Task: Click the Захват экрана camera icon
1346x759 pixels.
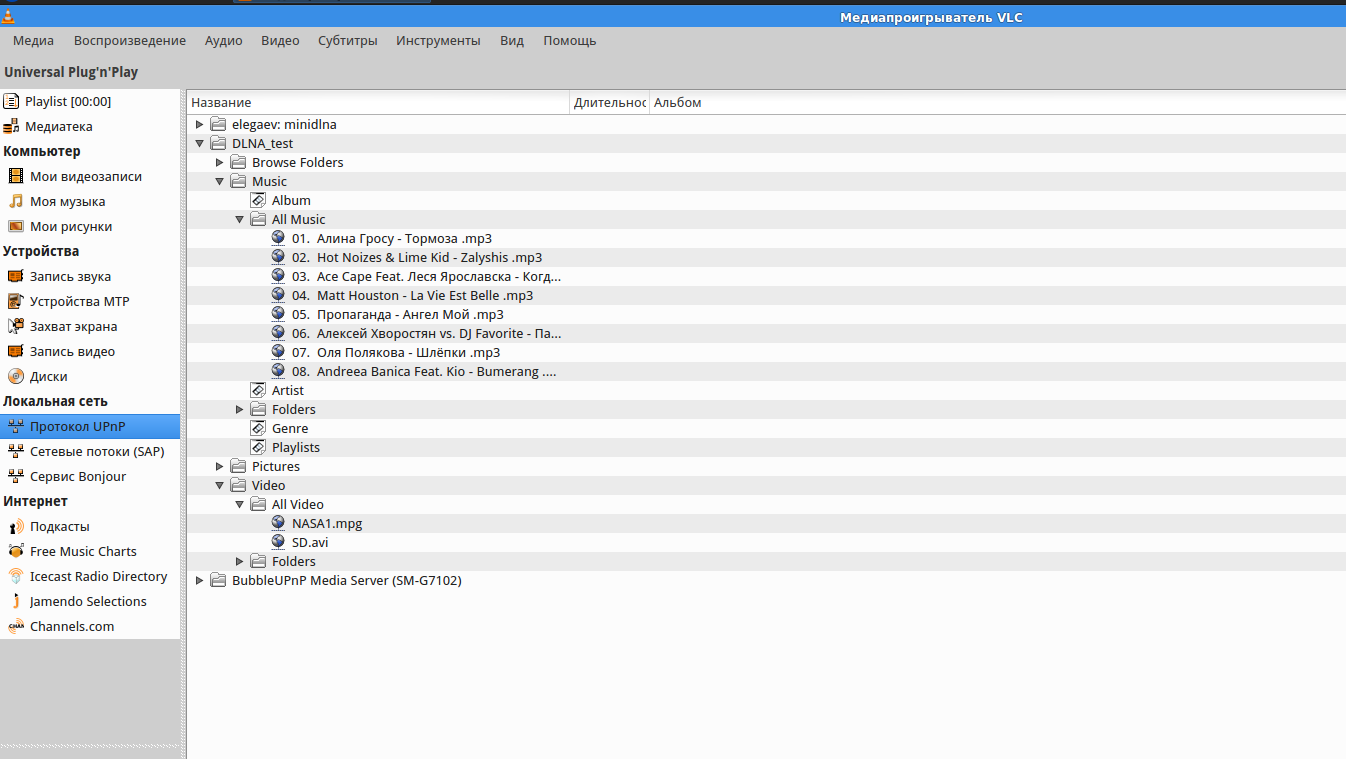Action: (x=15, y=326)
